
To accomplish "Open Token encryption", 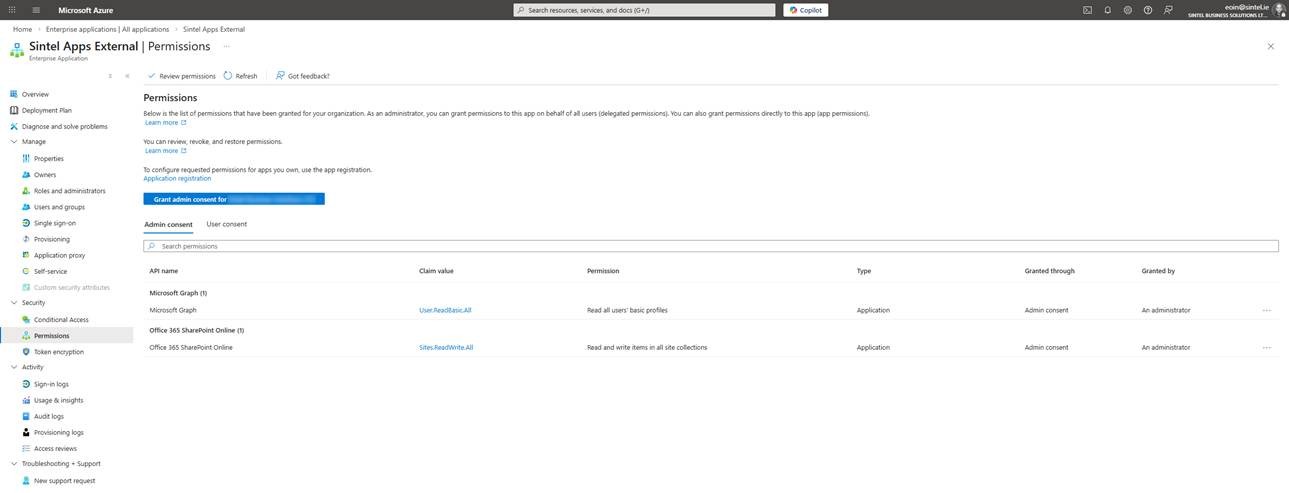I will click(x=58, y=352).
